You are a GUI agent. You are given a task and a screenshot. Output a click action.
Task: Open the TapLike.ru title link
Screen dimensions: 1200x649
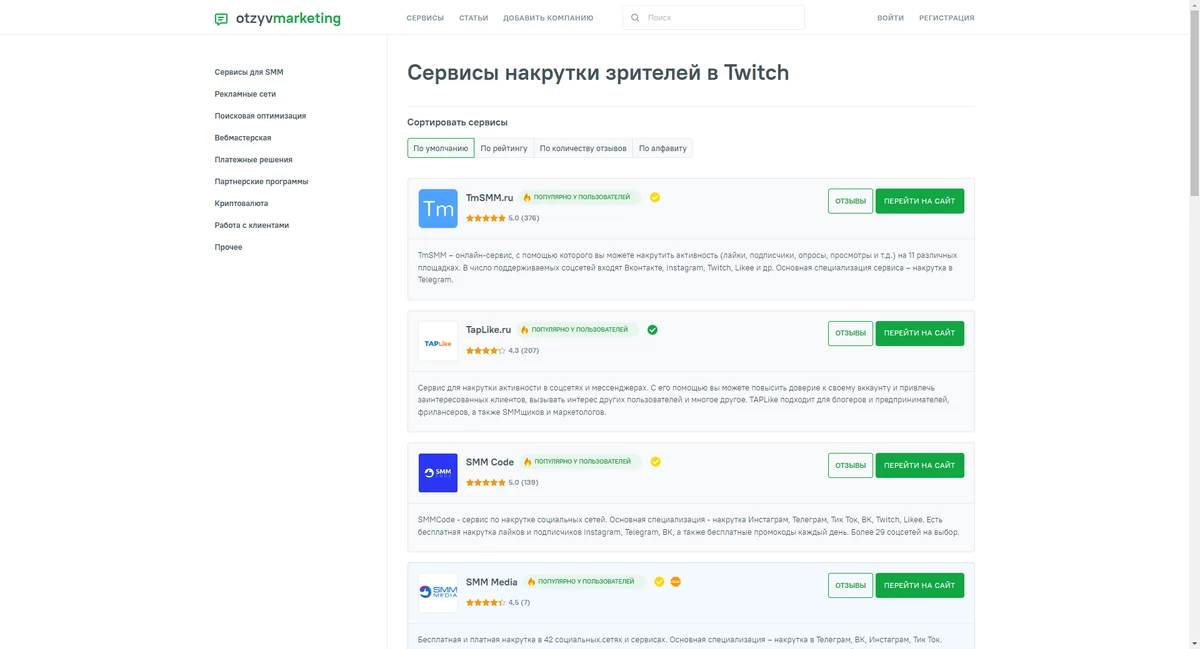[488, 330]
